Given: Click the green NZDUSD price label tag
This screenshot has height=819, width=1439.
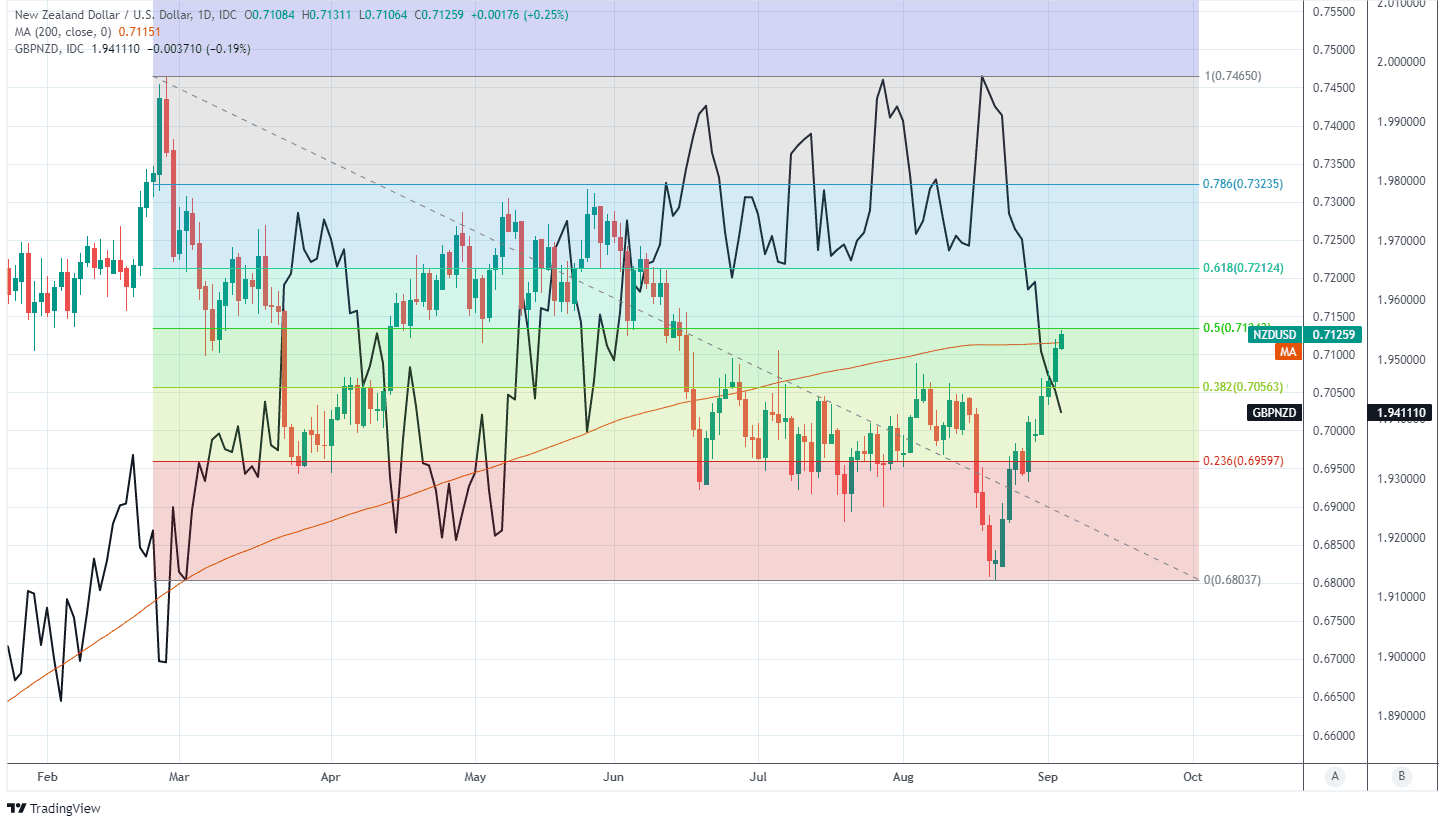Looking at the screenshot, I should tap(1274, 335).
